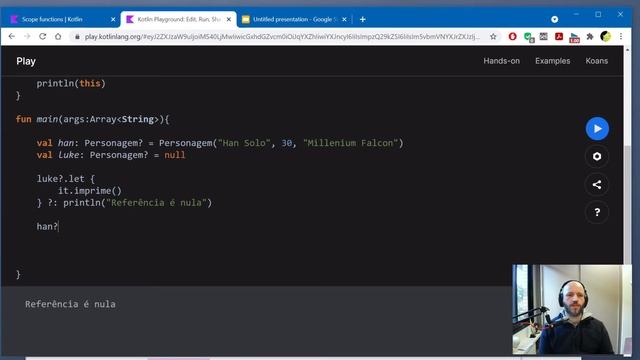Open the video speed 1.00 extension icon
Screen dimensions: 640x360
pos(574,38)
